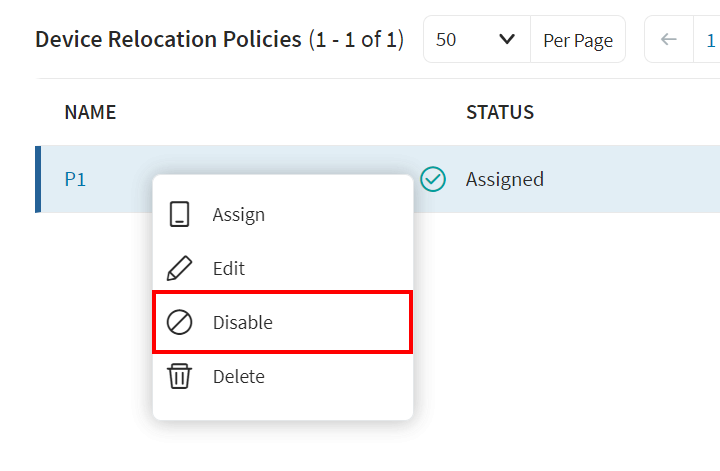Screen dimensions: 720x471
Task: Pick Disable in the context menu
Action: [243, 322]
